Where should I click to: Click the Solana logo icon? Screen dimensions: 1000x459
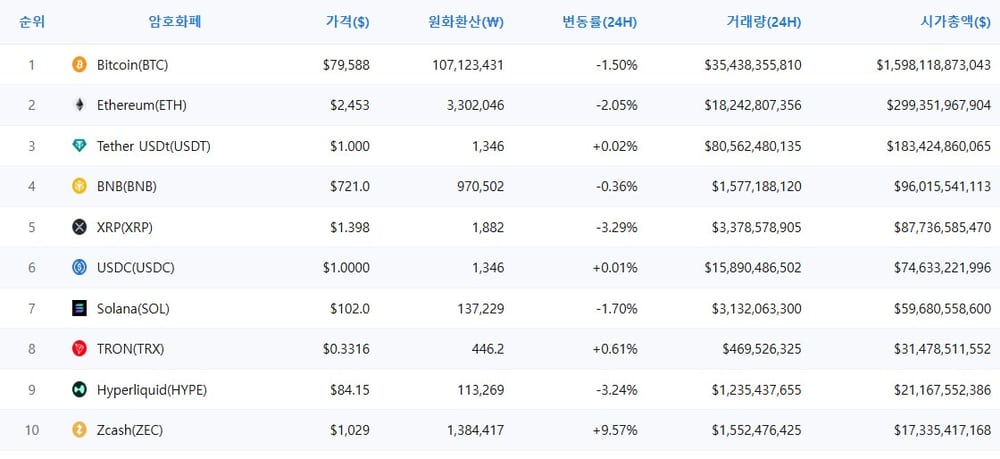(x=79, y=309)
